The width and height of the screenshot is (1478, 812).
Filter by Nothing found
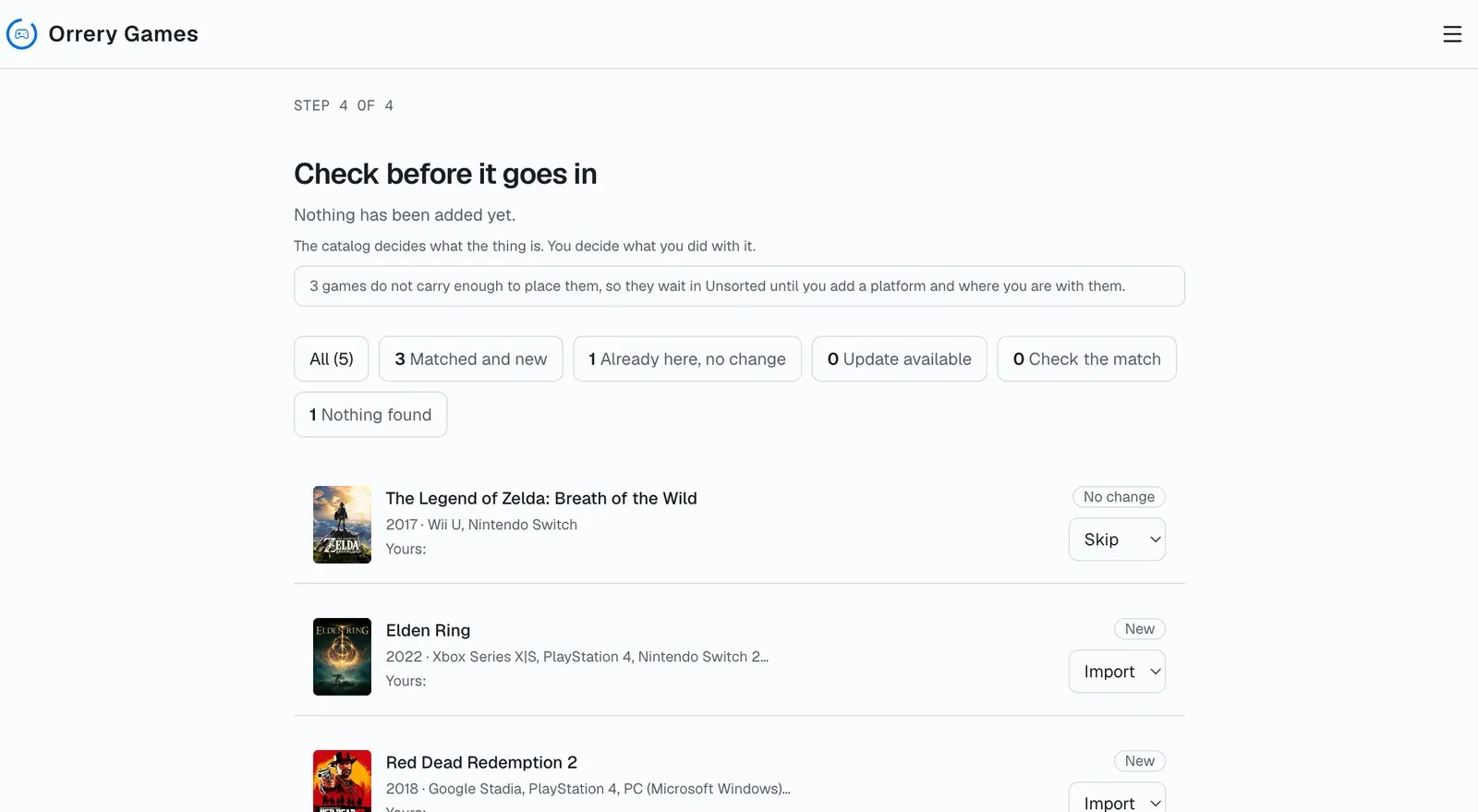370,415
